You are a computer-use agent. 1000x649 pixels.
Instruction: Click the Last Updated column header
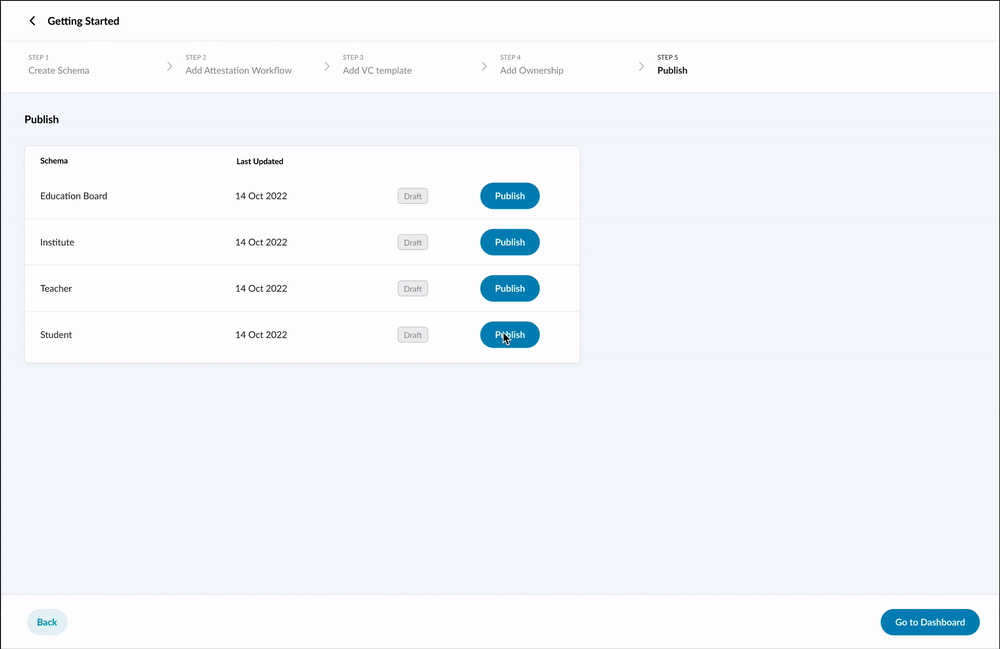(x=259, y=161)
